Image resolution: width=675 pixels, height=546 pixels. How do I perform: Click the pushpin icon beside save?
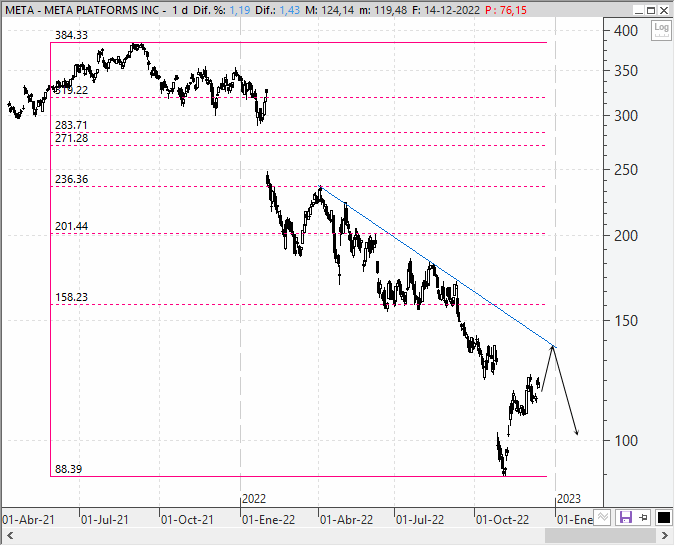(644, 517)
